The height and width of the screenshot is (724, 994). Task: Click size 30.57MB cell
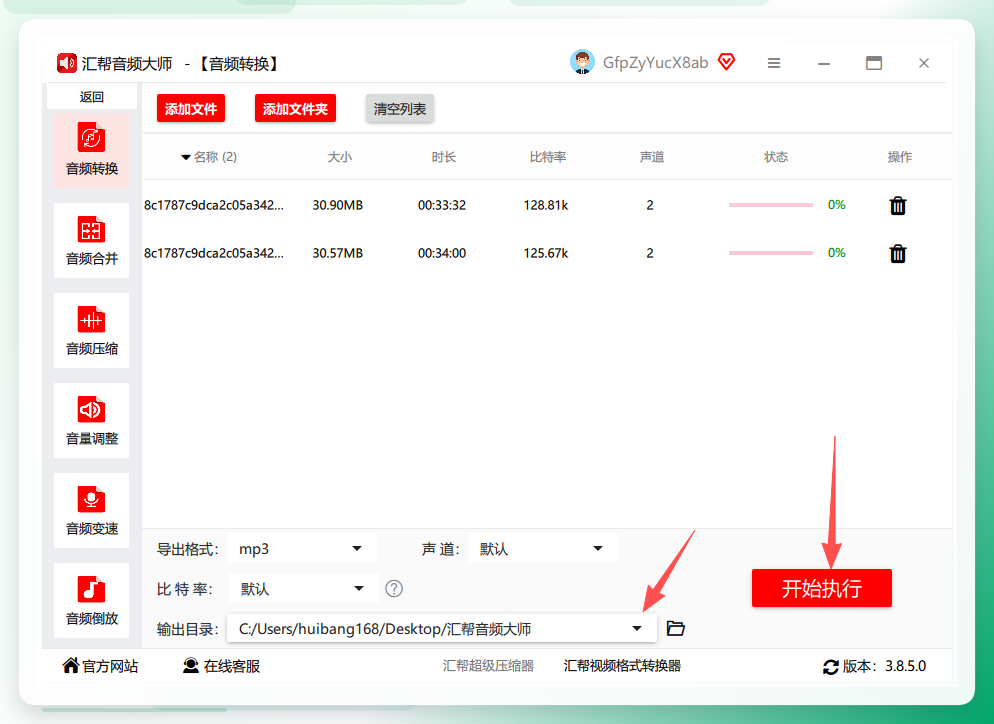(337, 254)
